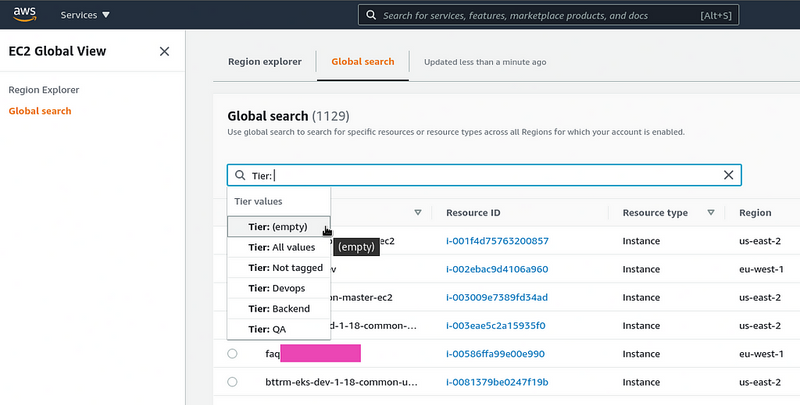This screenshot has width=800, height=405.
Task: Choose Tier: QA from suggestions
Action: pos(266,329)
